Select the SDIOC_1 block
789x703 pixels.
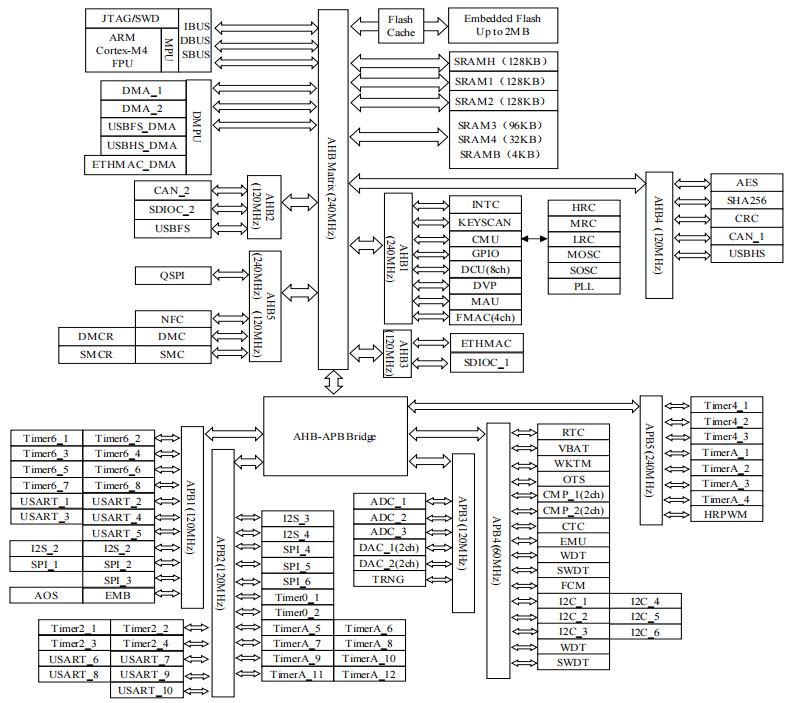tap(487, 362)
